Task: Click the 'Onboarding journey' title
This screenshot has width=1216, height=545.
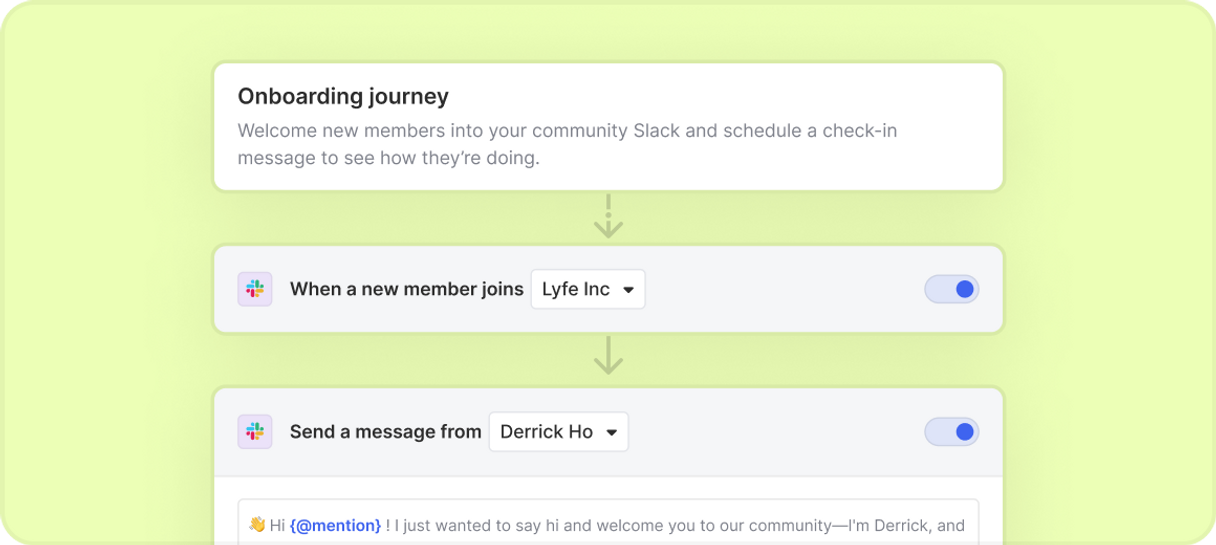Action: (343, 96)
